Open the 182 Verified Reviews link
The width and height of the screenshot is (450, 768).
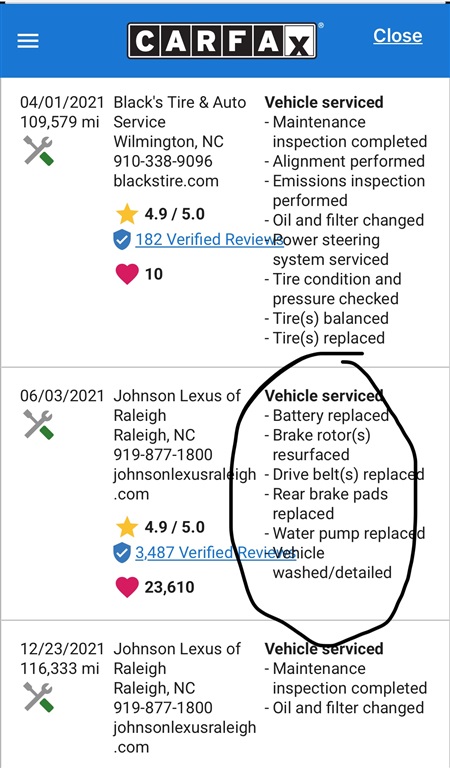point(210,240)
